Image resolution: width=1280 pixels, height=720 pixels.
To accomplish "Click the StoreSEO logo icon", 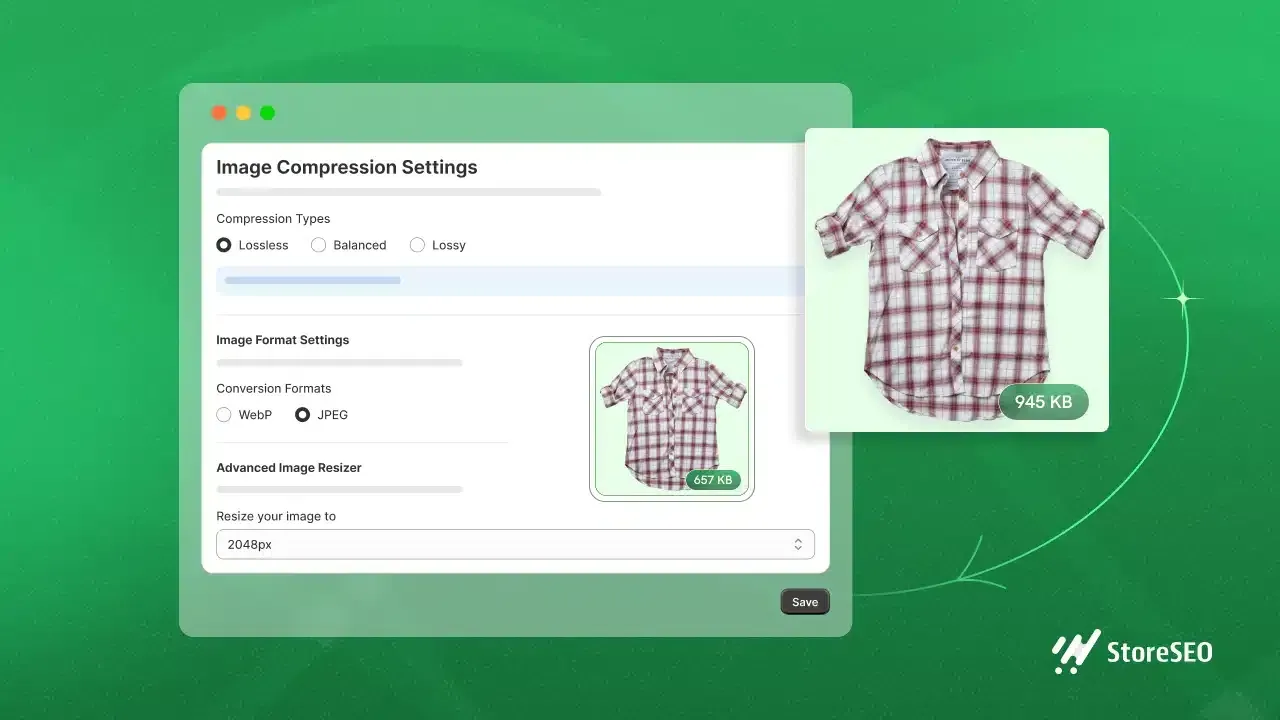I will 1076,652.
